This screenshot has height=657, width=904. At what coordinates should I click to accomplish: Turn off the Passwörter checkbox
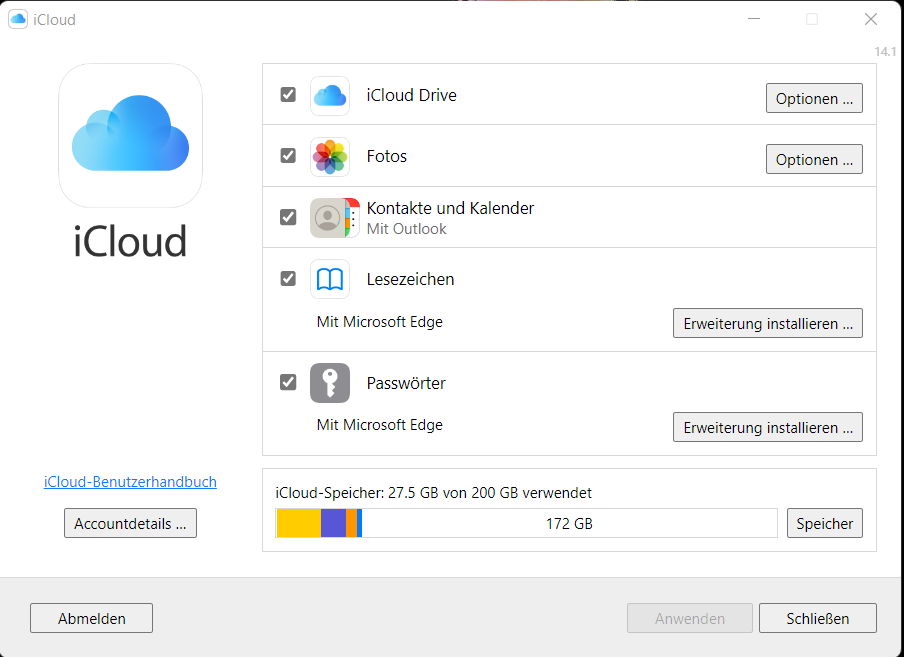(x=288, y=382)
